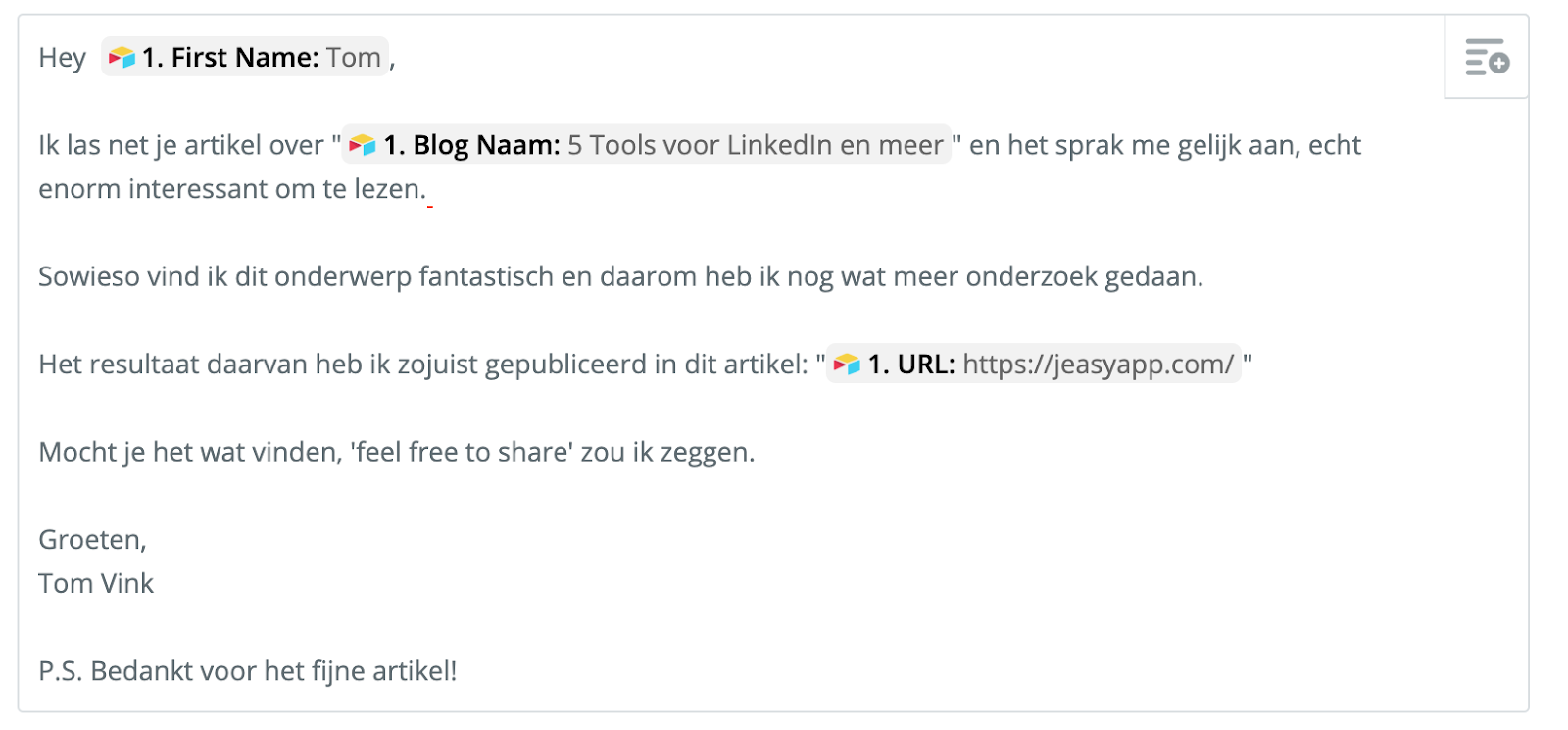Click the line 'enorm interessant om te lezen.'
This screenshot has width=1568, height=730.
(x=232, y=189)
